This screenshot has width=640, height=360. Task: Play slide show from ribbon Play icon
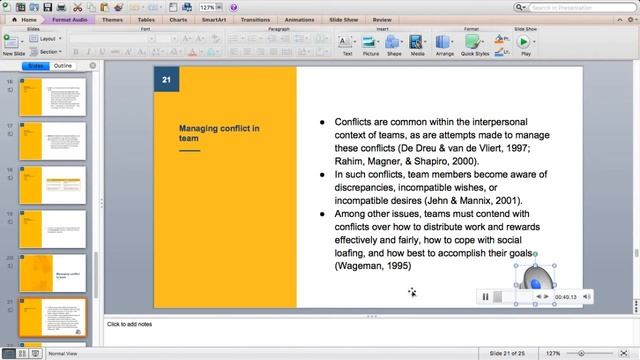click(523, 42)
